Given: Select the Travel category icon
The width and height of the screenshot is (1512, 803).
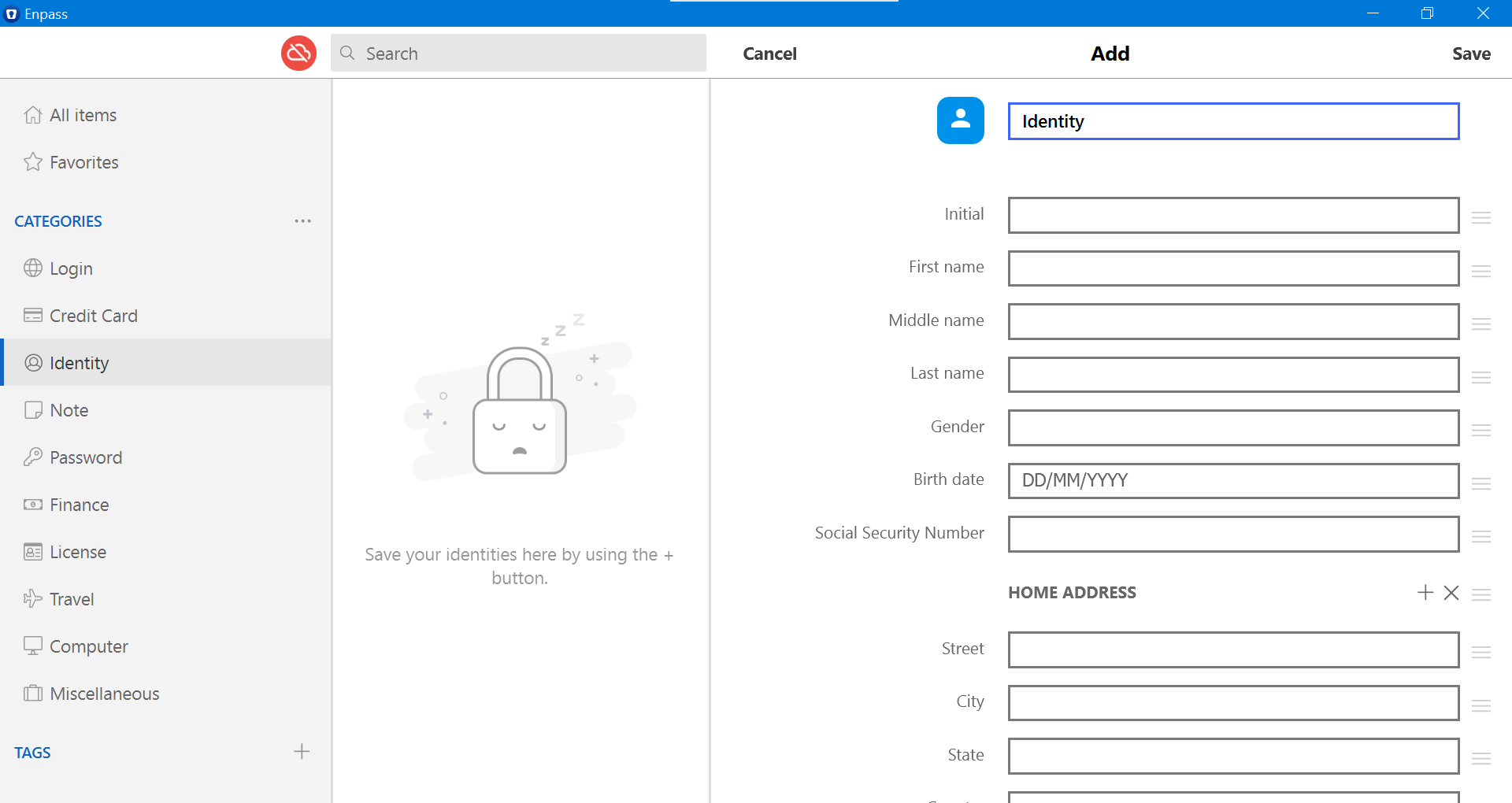Looking at the screenshot, I should 32,598.
